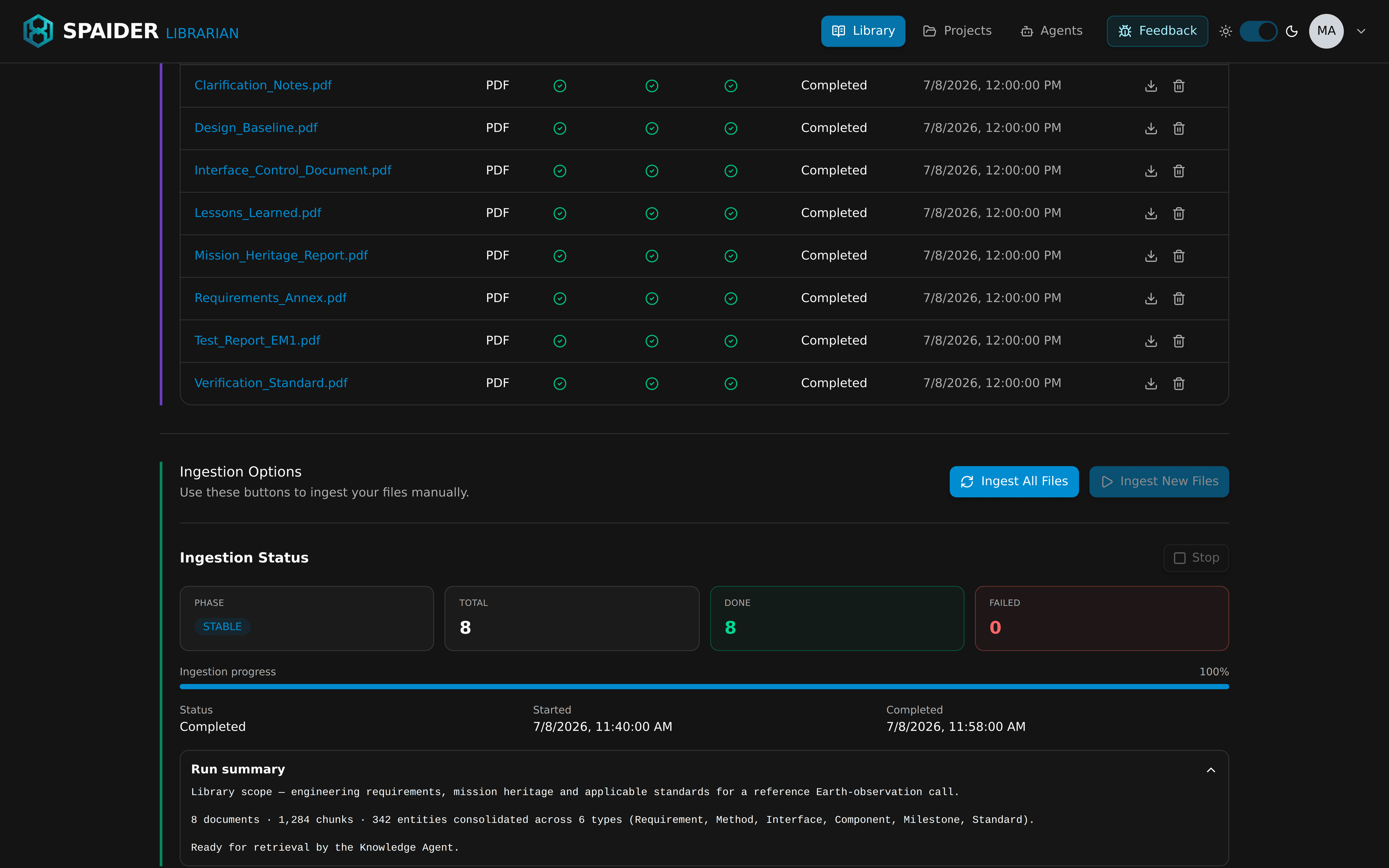Open Verification_Standard.pdf link

(271, 383)
